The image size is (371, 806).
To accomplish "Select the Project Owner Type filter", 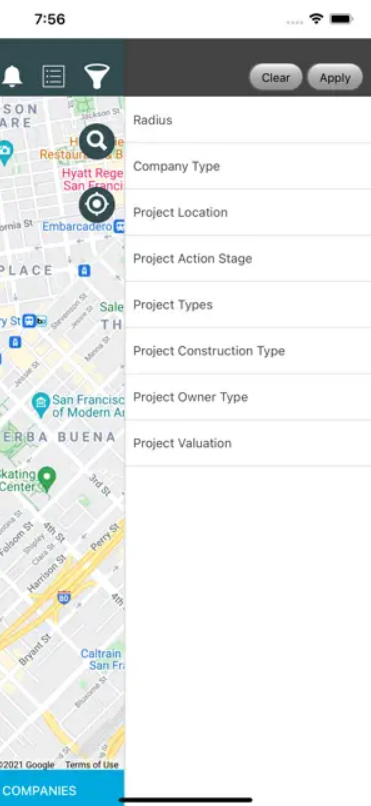I will [248, 397].
